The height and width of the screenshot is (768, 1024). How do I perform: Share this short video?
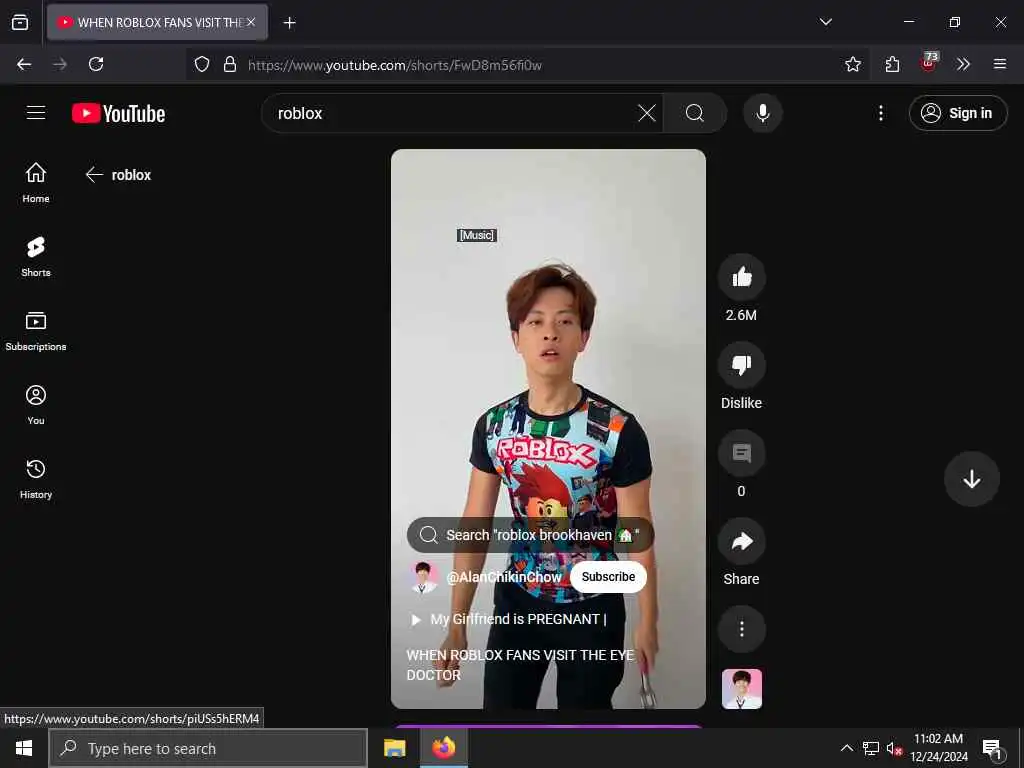741,541
